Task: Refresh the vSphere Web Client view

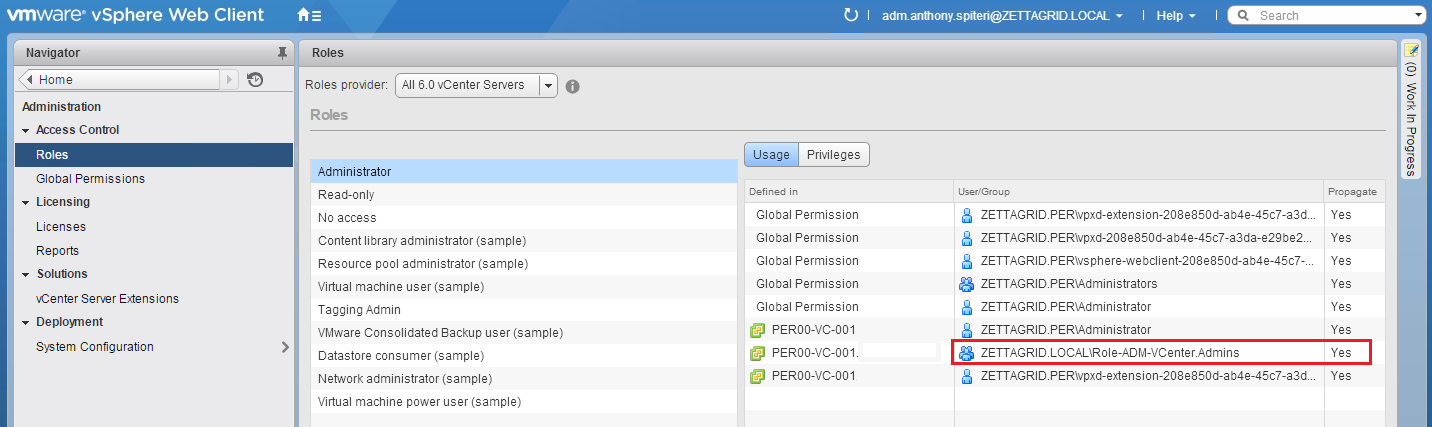Action: (x=851, y=15)
